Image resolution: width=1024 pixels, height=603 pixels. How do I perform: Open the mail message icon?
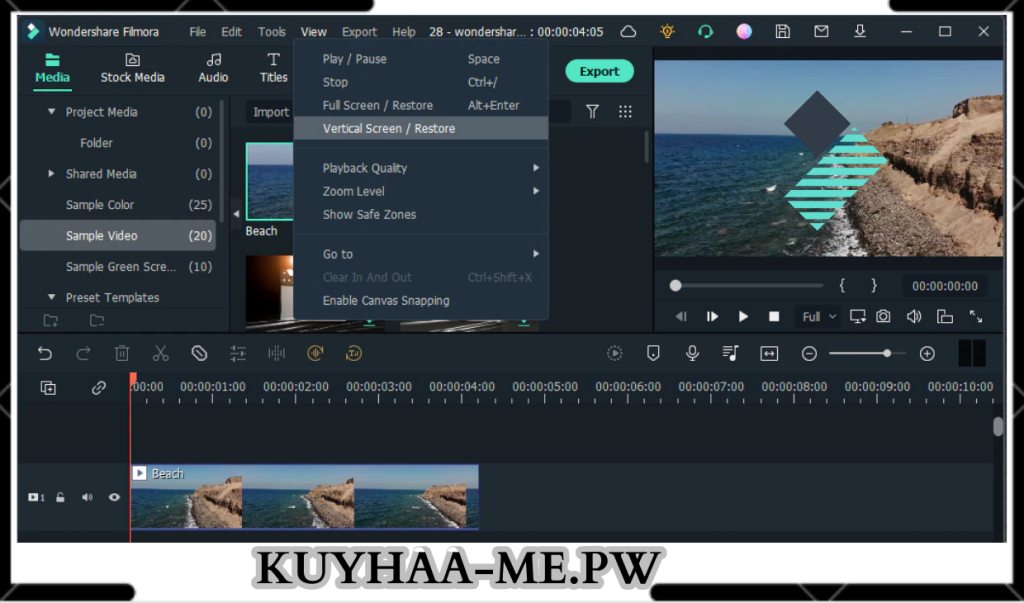pyautogui.click(x=821, y=31)
